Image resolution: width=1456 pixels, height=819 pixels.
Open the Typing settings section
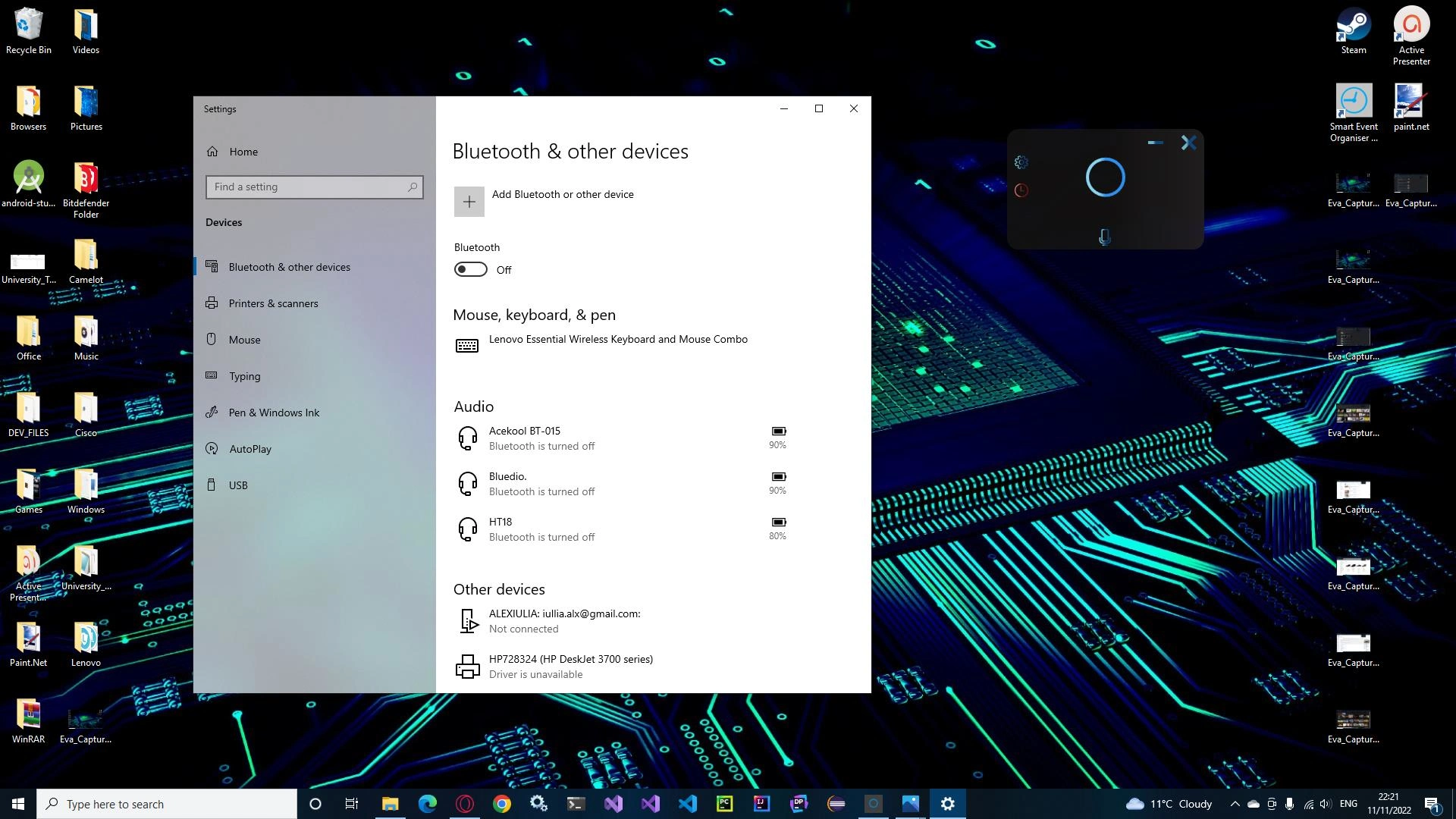point(315,376)
